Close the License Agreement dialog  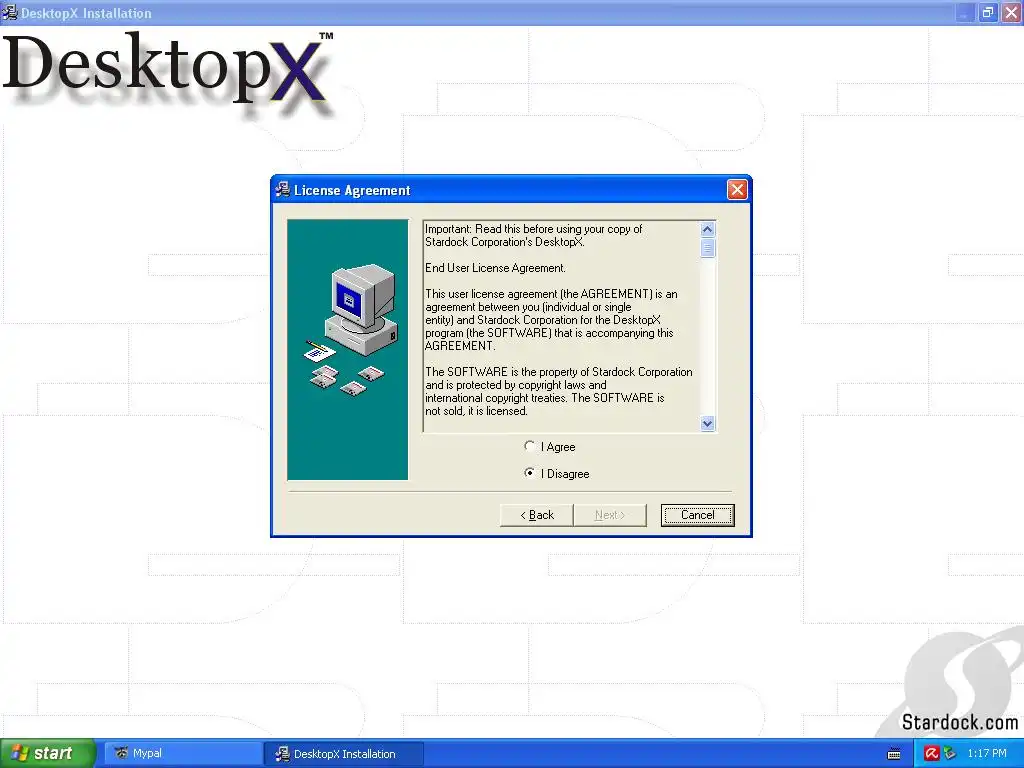[x=737, y=190]
